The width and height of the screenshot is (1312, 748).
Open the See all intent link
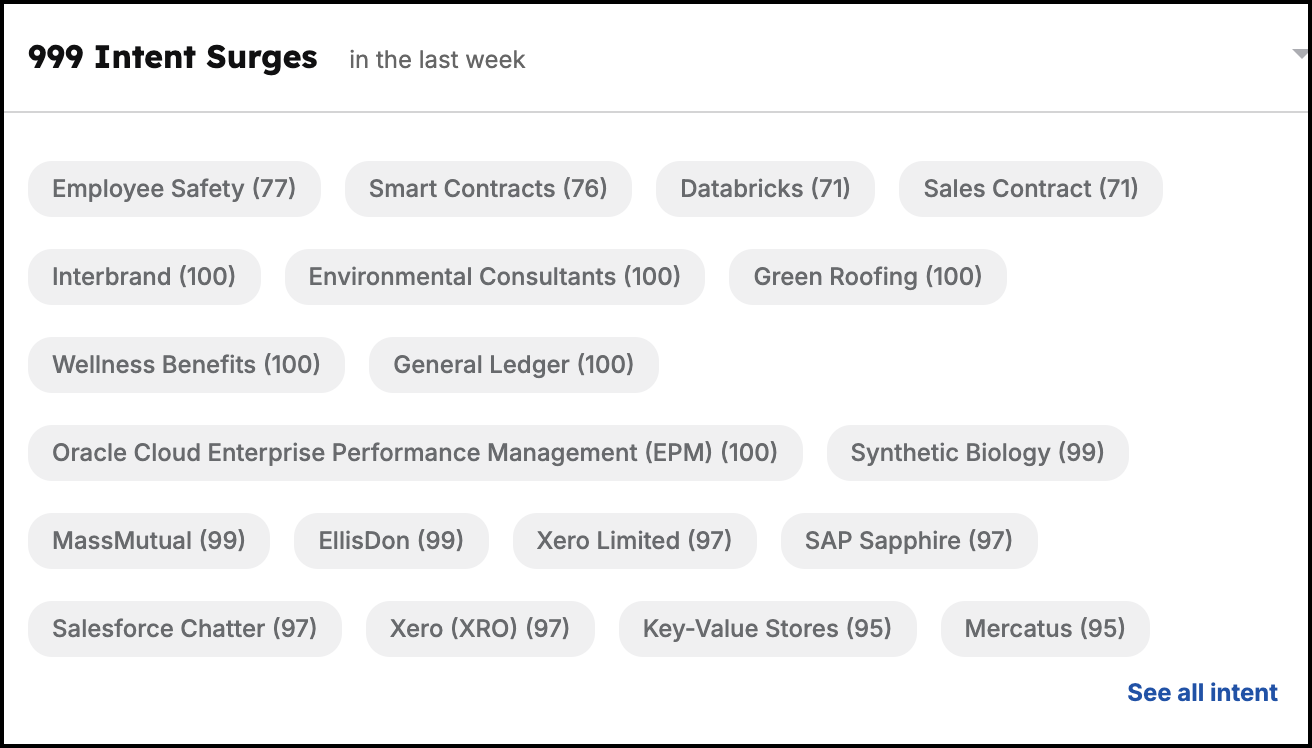pos(1202,692)
